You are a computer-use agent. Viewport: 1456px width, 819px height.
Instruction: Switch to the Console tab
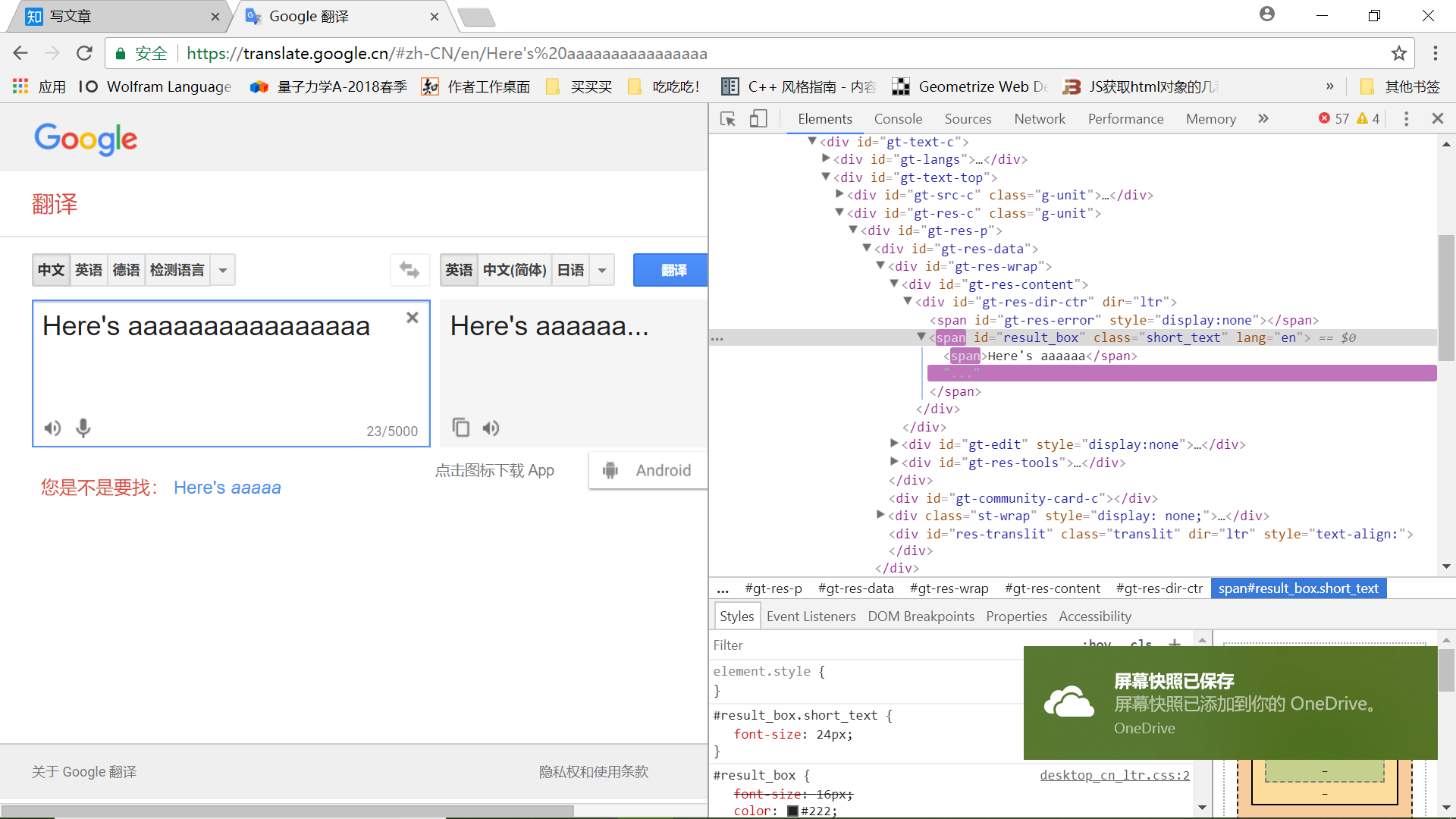[898, 119]
